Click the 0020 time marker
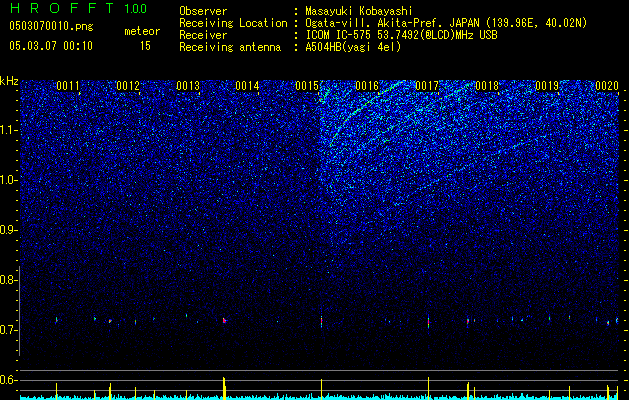The image size is (629, 400). point(607,86)
